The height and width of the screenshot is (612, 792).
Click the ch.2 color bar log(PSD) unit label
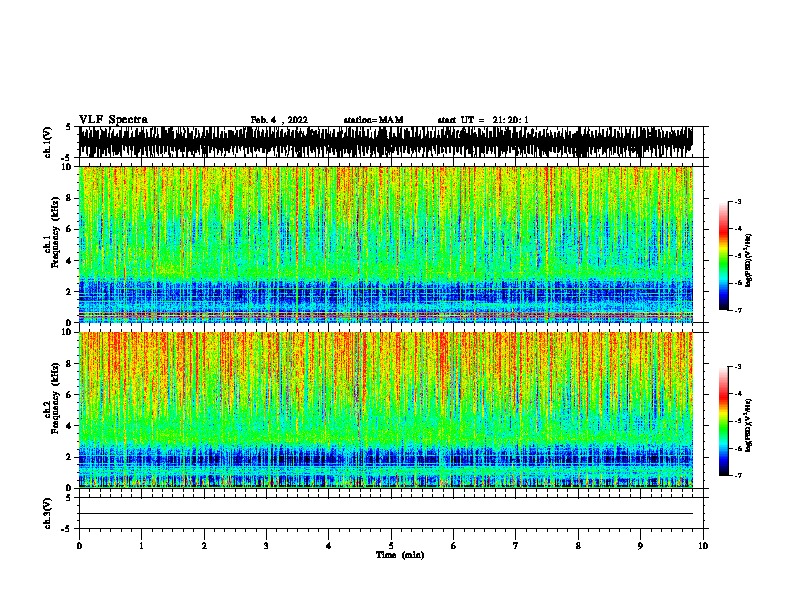(x=749, y=425)
